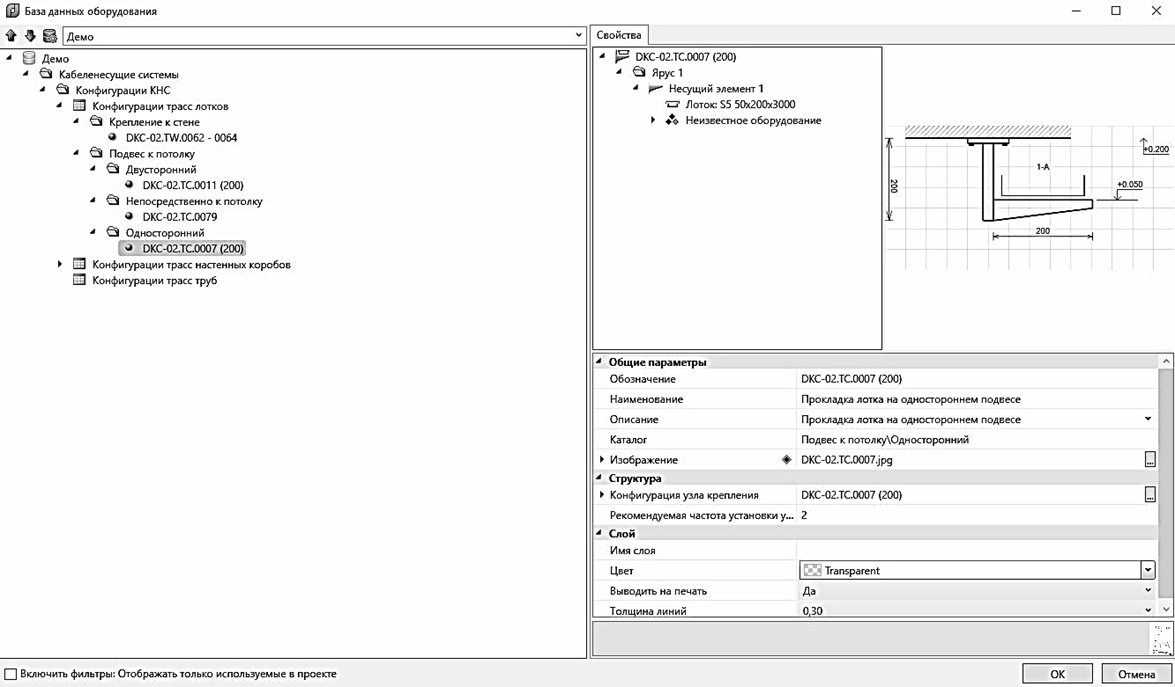The image size is (1175, 687).
Task: Open the Цвет Transparent color picker
Action: pyautogui.click(x=1147, y=571)
